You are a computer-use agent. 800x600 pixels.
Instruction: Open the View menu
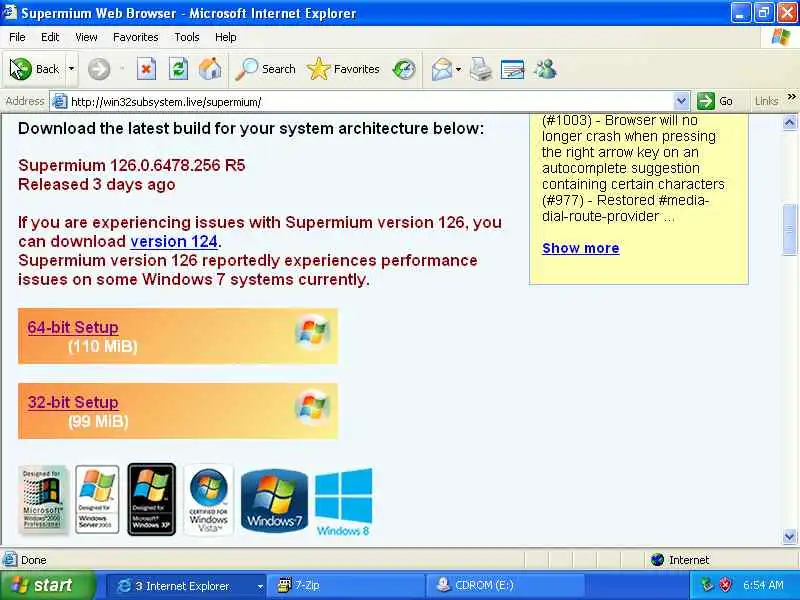coord(86,37)
